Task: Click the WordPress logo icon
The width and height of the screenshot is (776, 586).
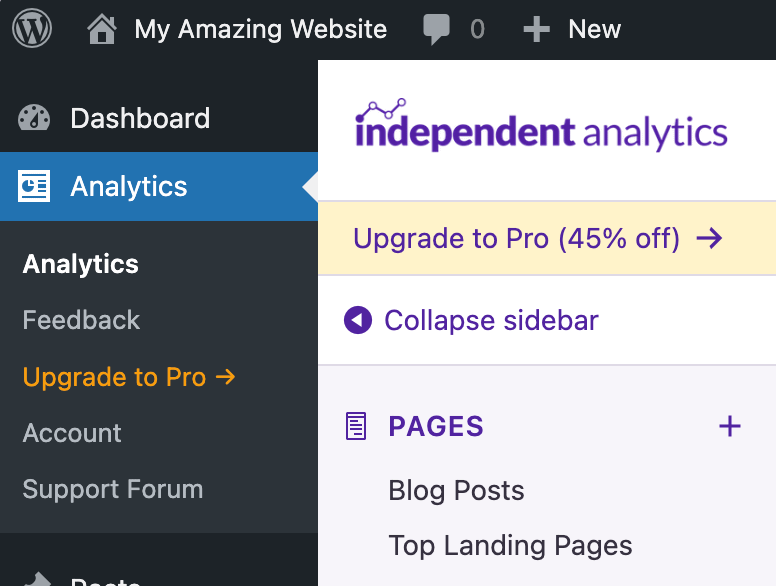Action: 32,29
